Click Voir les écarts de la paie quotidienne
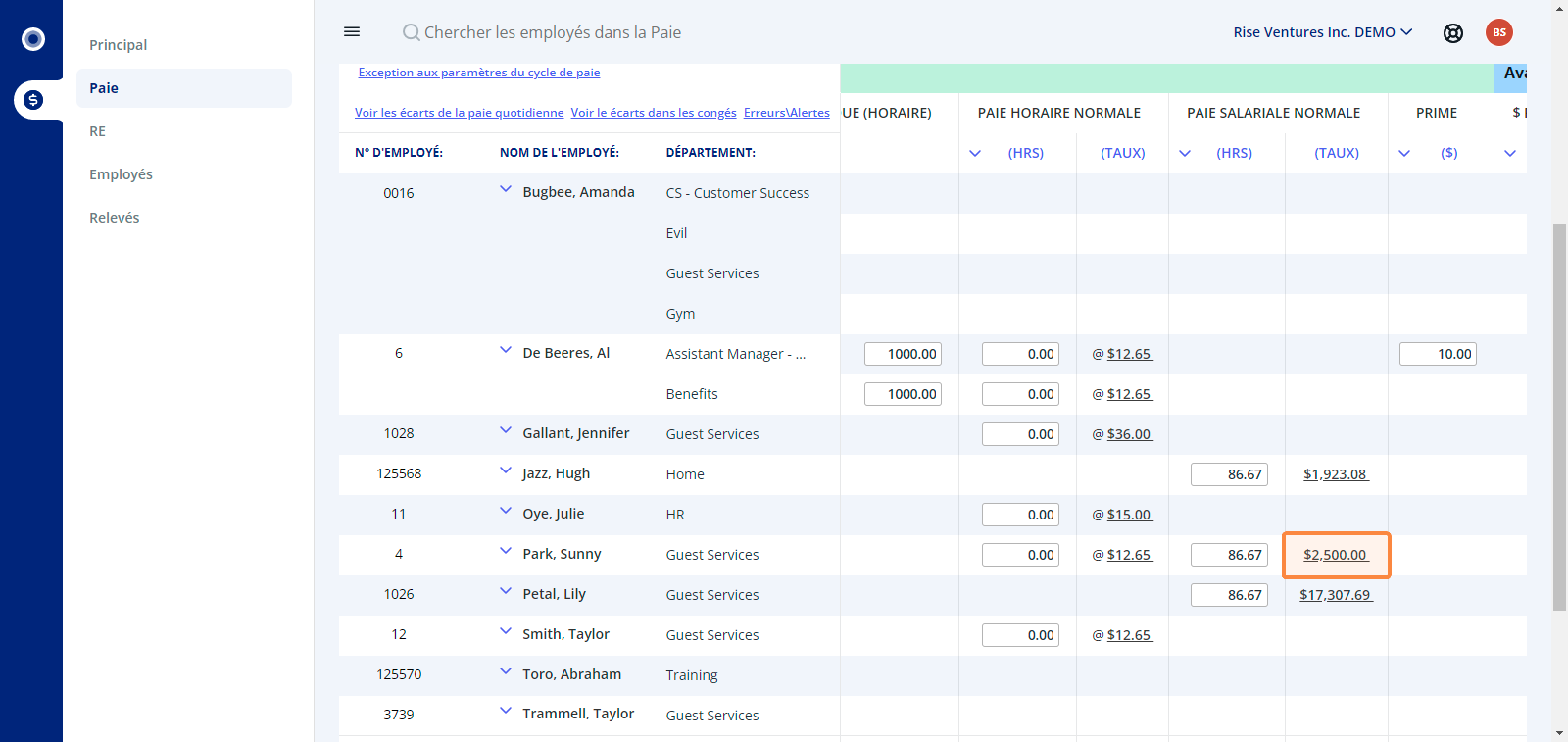The width and height of the screenshot is (1568, 742). [x=459, y=113]
